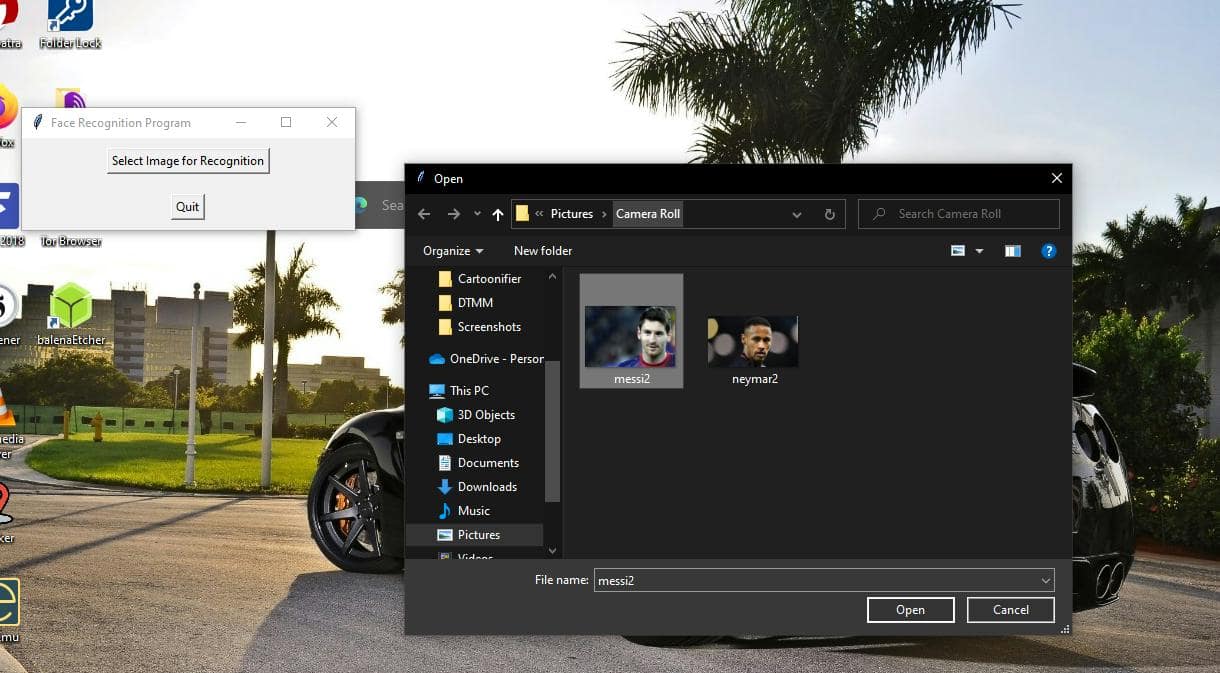1220x673 pixels.
Task: Open Folder Lock desktop shortcut
Action: (x=70, y=24)
